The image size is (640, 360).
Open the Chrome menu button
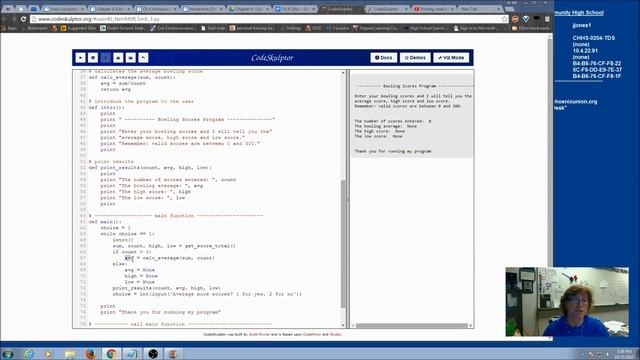547,19
